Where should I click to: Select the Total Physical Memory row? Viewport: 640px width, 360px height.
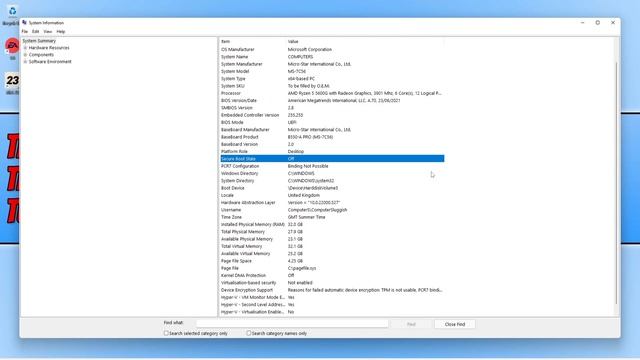click(332, 232)
